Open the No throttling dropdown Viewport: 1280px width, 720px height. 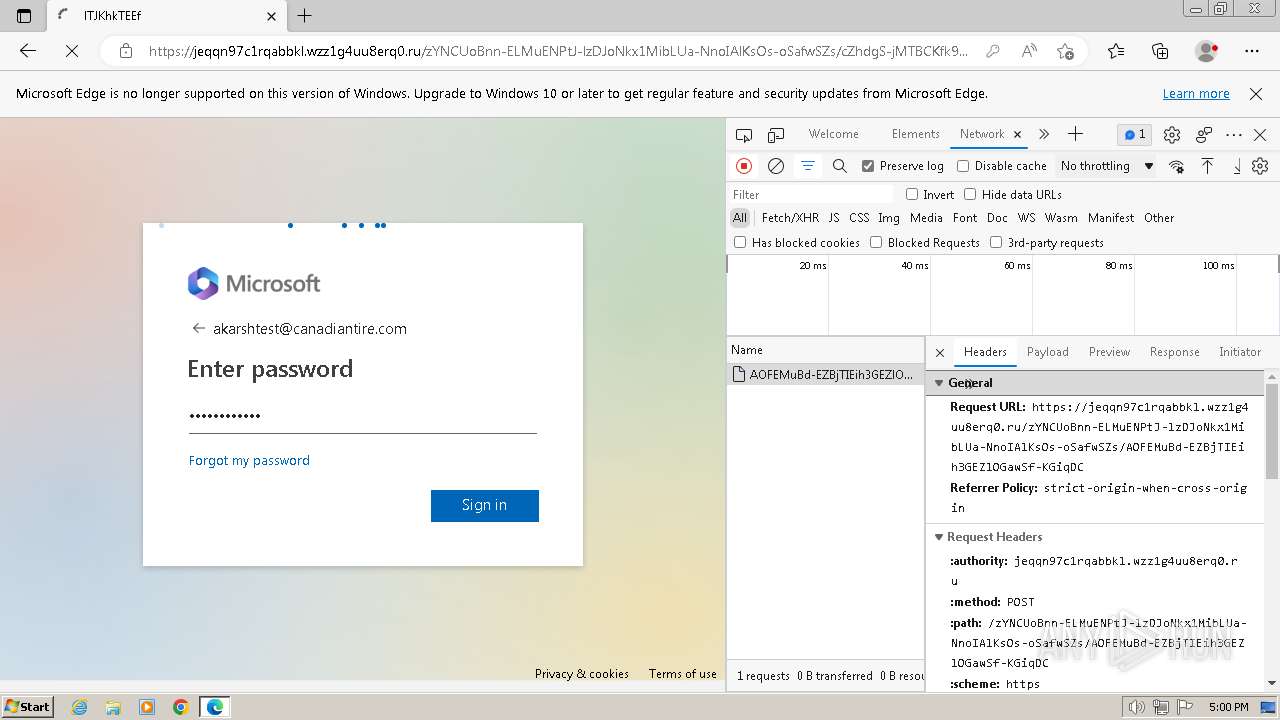coord(1107,166)
